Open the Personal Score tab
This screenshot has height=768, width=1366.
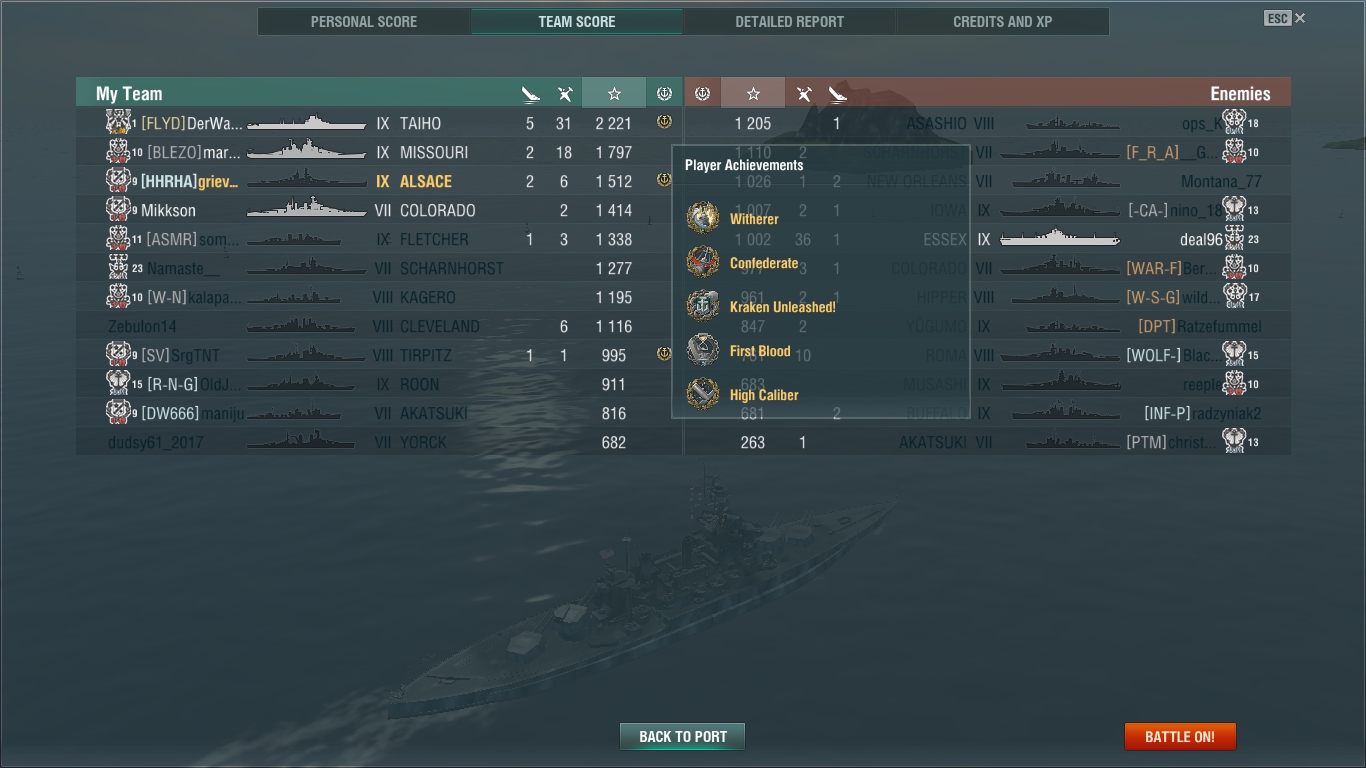364,21
